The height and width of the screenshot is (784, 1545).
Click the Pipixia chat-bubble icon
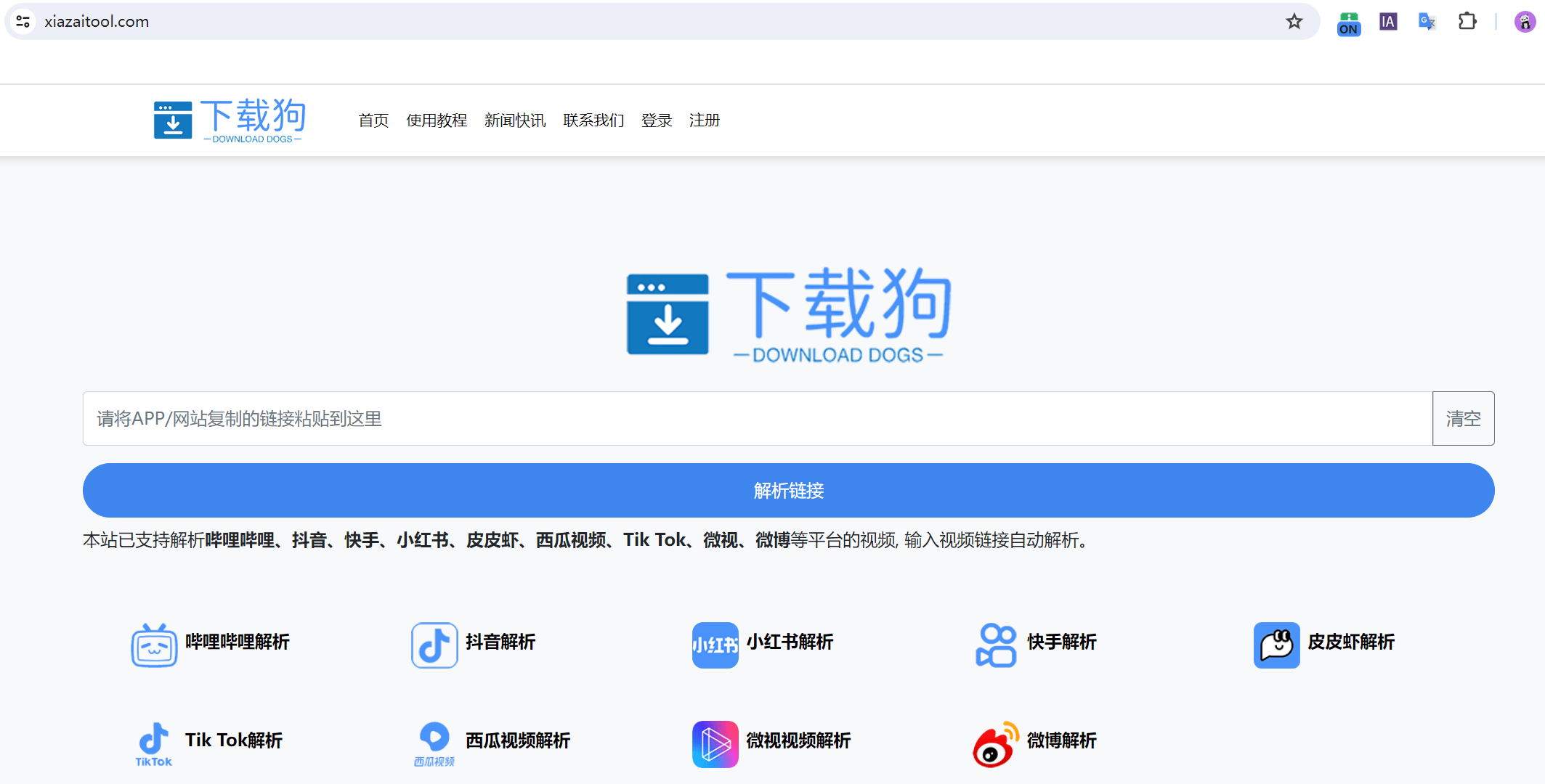tap(1276, 645)
